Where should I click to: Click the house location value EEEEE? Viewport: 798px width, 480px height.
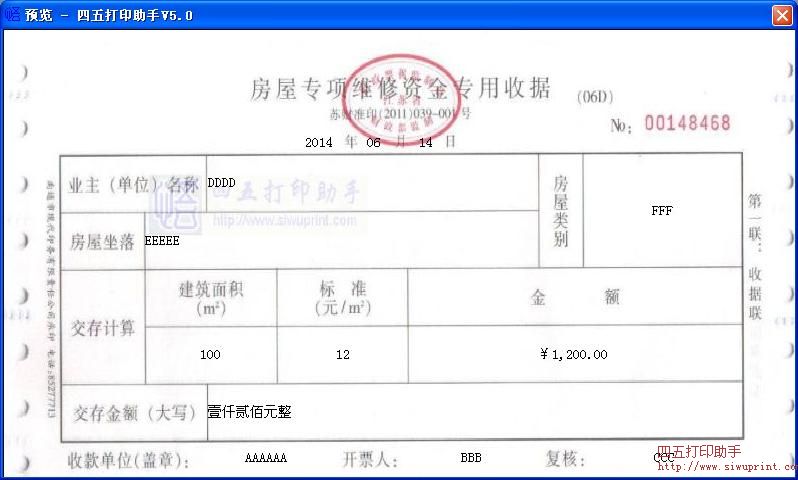point(162,240)
